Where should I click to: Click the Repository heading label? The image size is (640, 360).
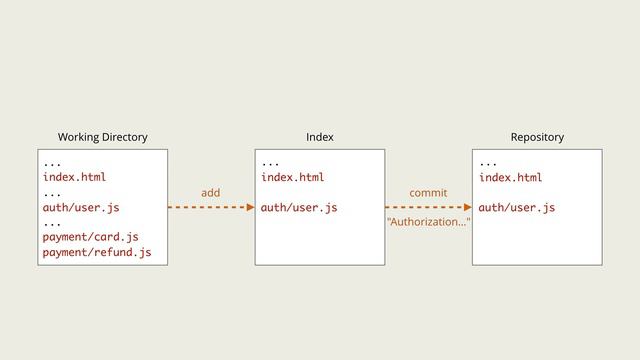pos(537,137)
